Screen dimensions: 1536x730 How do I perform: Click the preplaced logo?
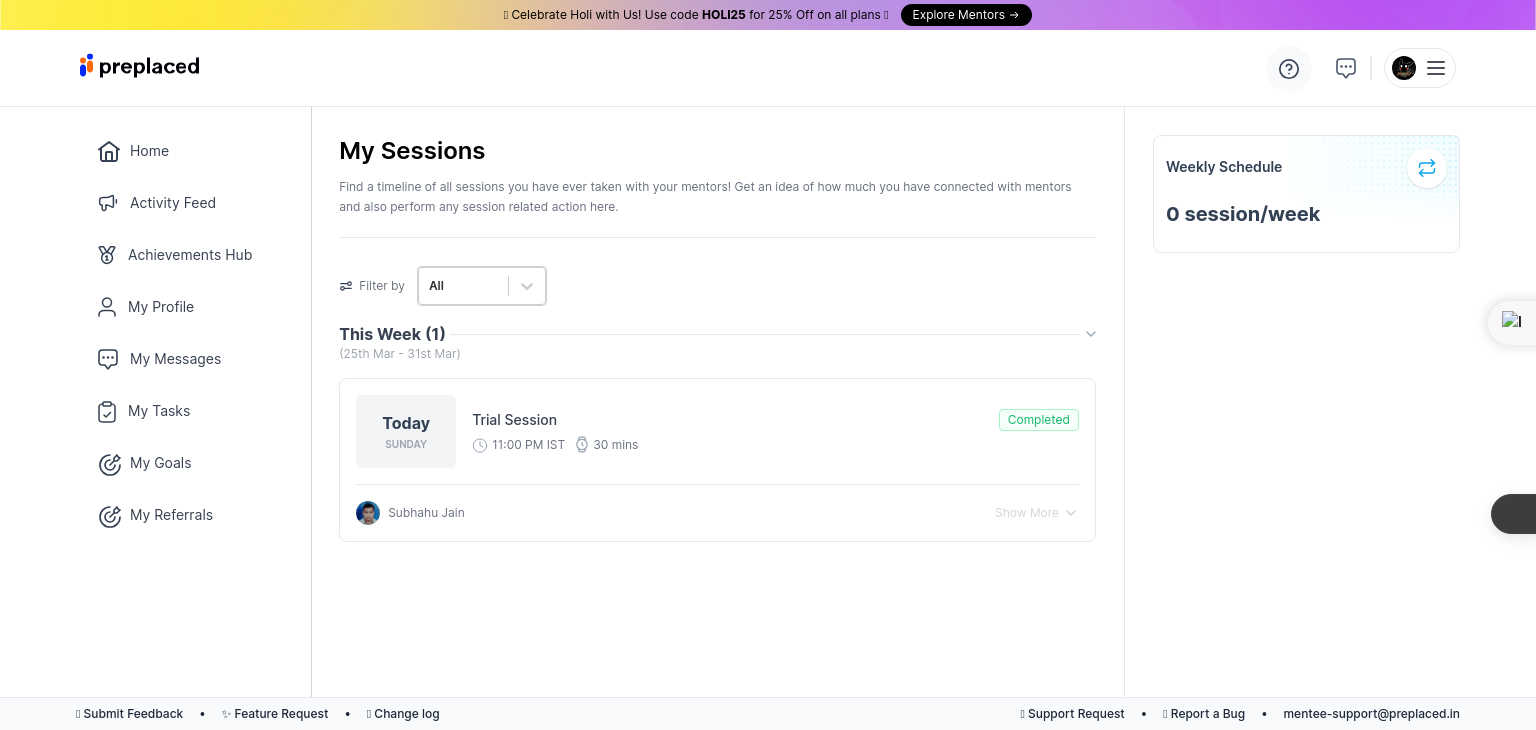(x=140, y=67)
